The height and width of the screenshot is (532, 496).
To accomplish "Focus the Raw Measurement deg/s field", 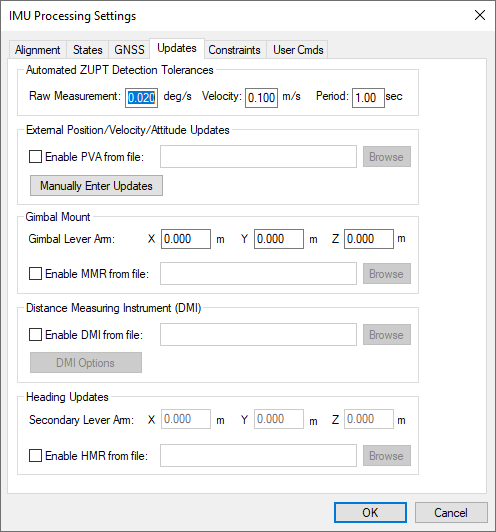I will coord(141,98).
